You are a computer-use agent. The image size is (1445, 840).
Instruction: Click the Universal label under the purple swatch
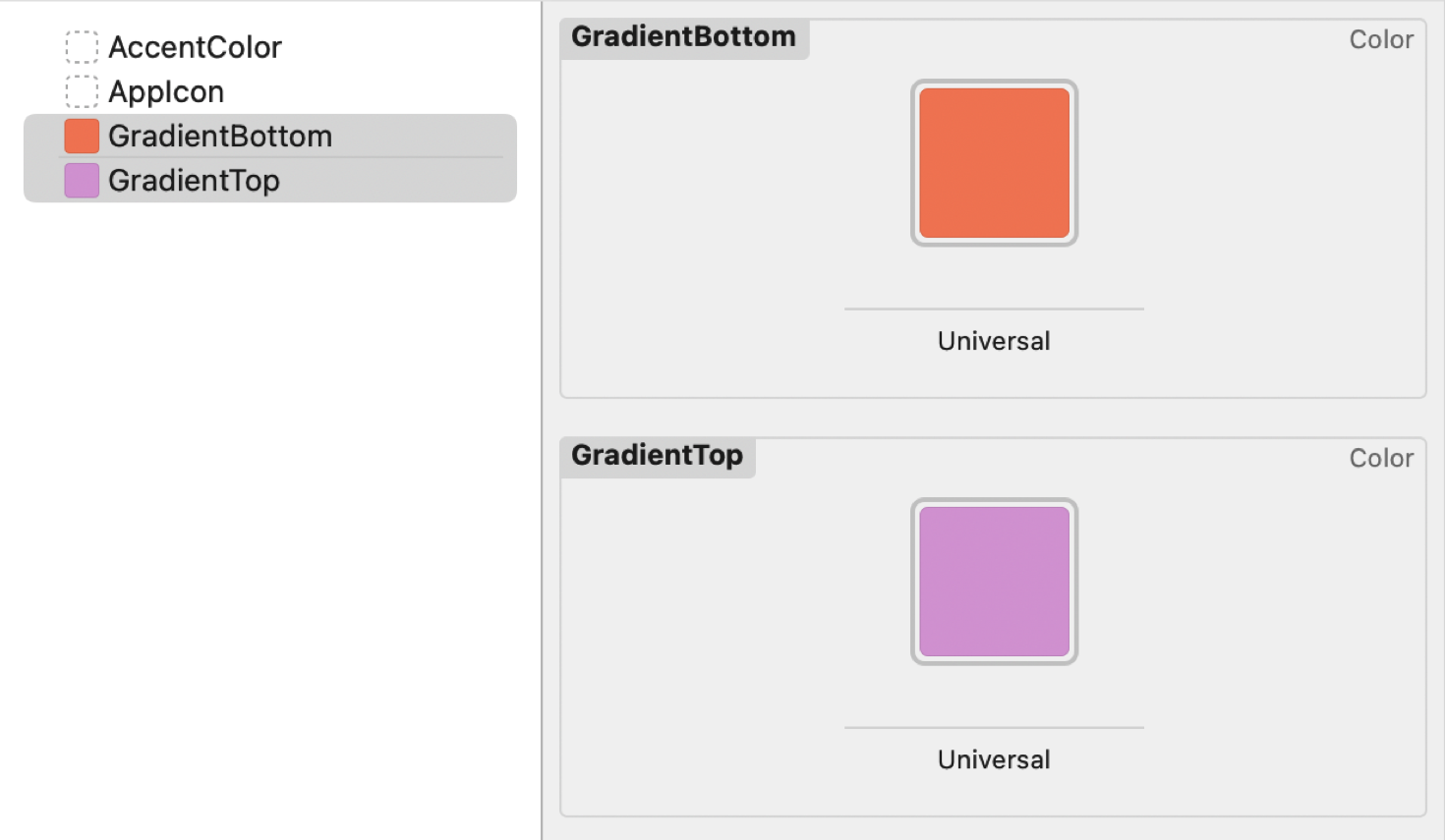click(993, 759)
